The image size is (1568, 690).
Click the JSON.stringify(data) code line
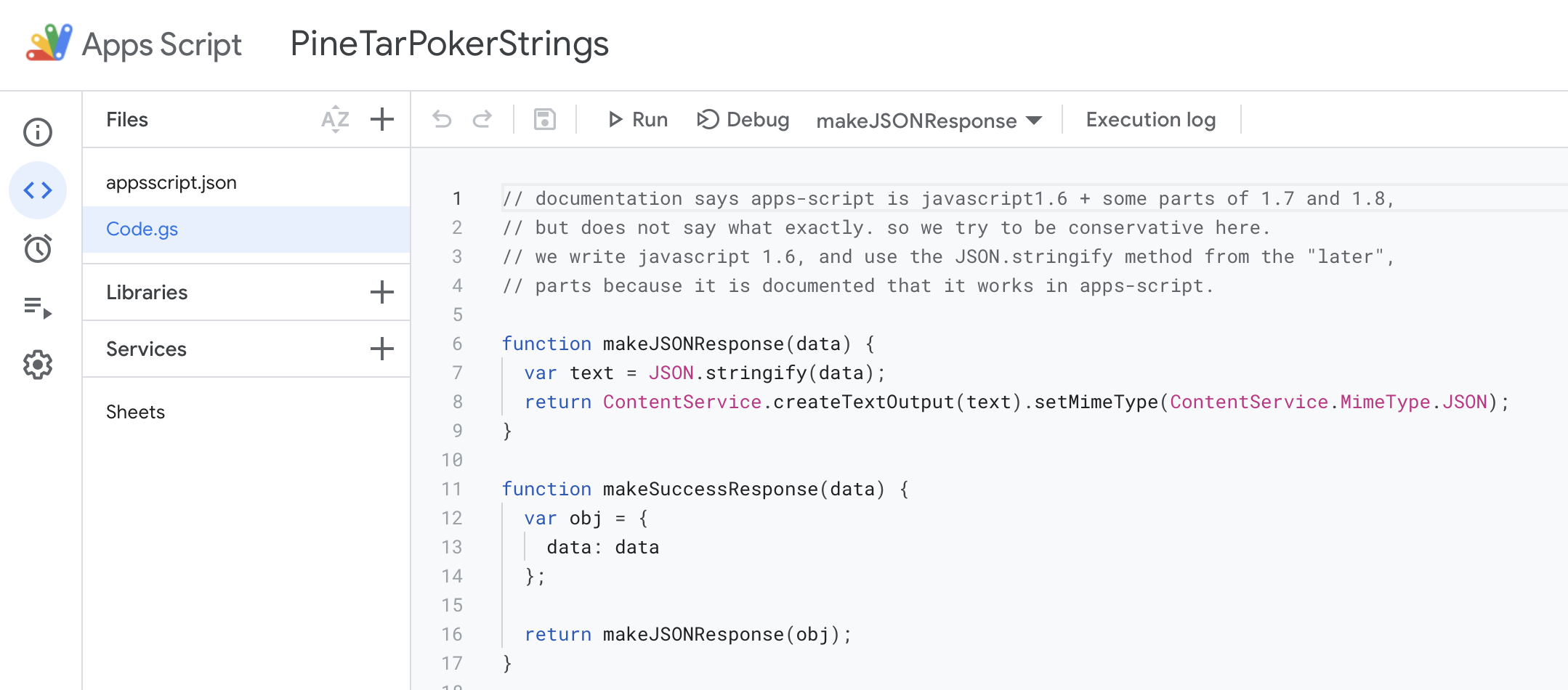pyautogui.click(x=705, y=373)
